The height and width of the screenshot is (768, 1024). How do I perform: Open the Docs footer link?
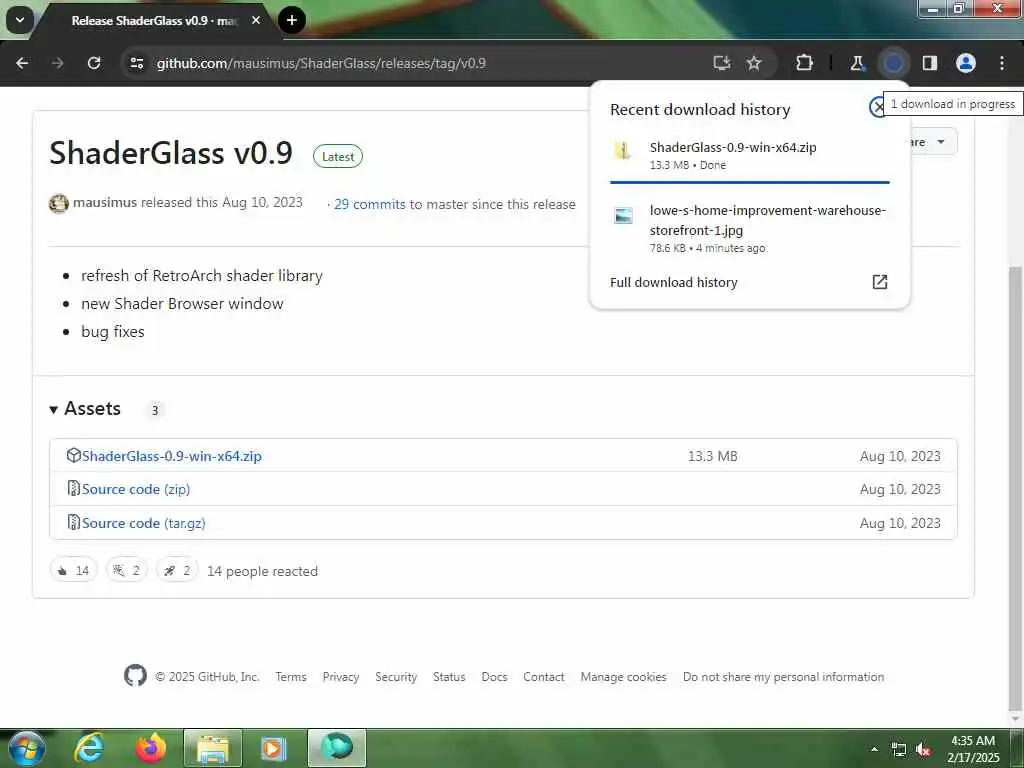[494, 677]
